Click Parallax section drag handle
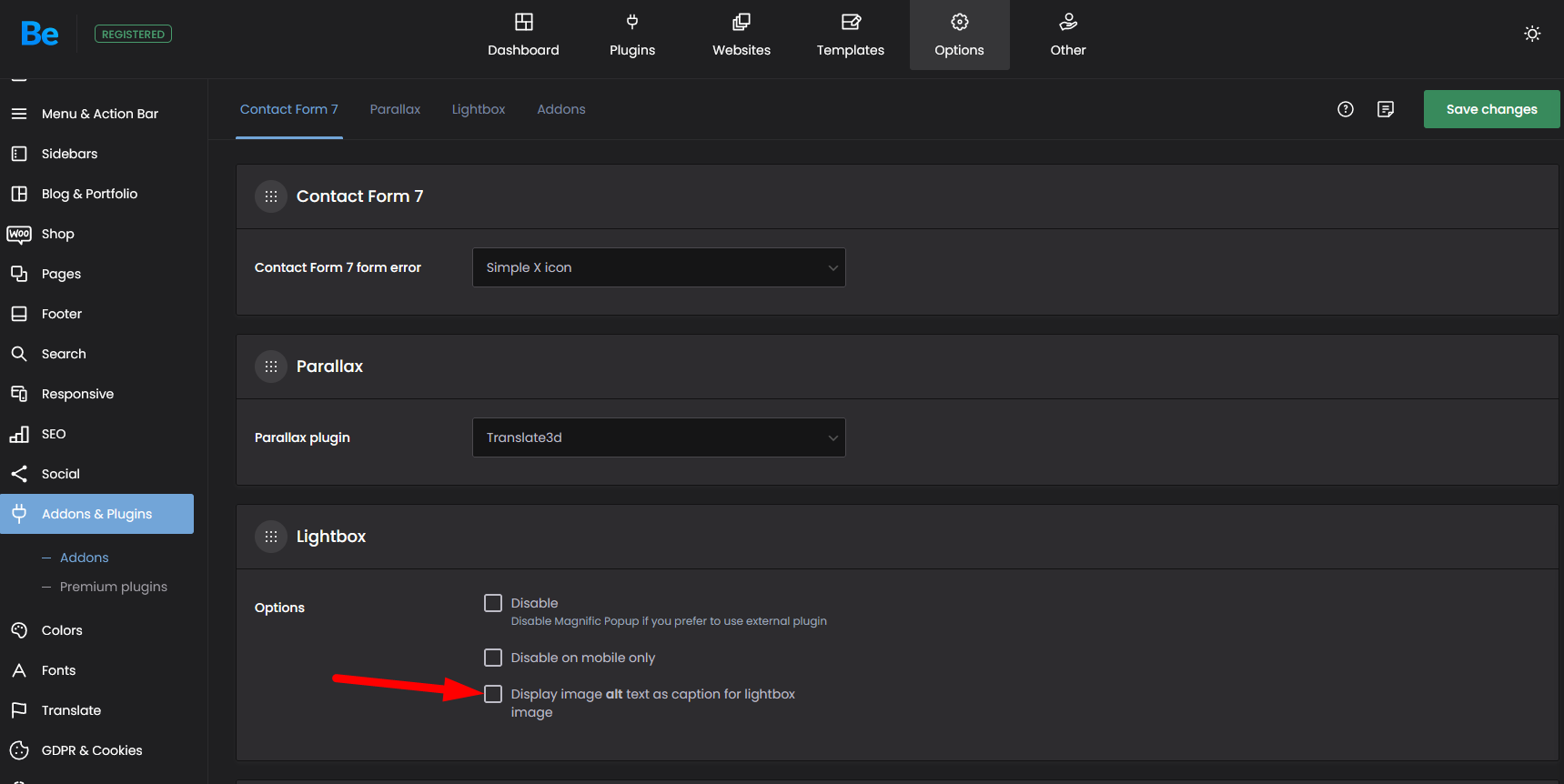This screenshot has width=1564, height=784. (271, 367)
